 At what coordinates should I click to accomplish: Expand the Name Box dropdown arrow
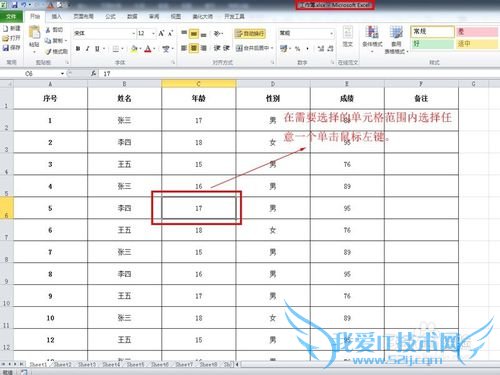coord(62,74)
